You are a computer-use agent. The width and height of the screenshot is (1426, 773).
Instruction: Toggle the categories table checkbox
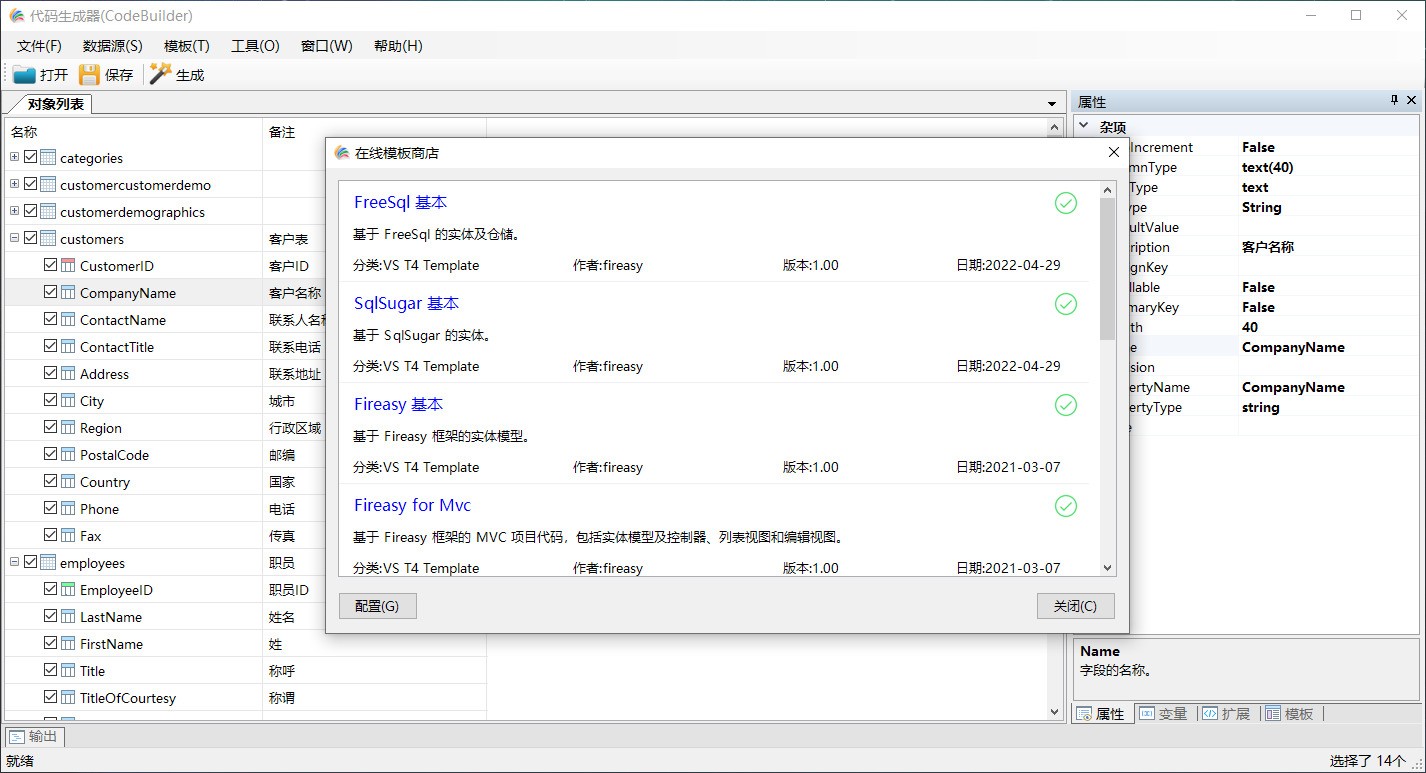(29, 157)
